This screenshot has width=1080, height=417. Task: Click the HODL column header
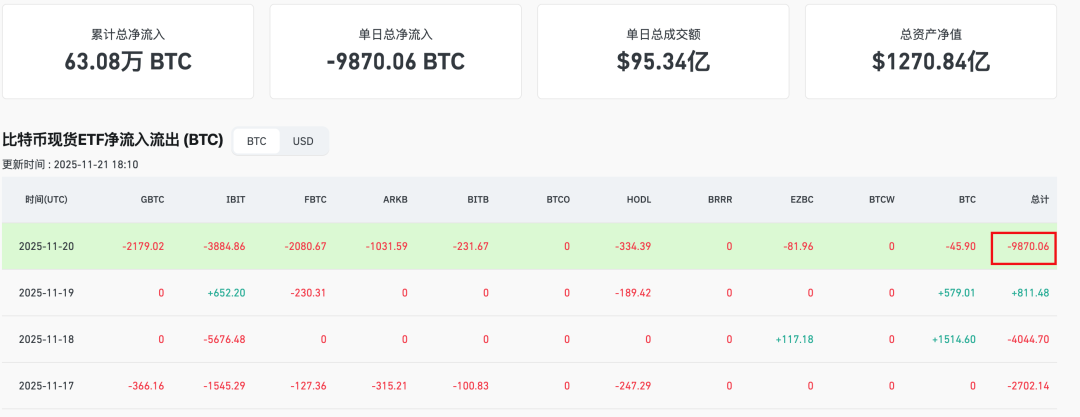point(639,200)
